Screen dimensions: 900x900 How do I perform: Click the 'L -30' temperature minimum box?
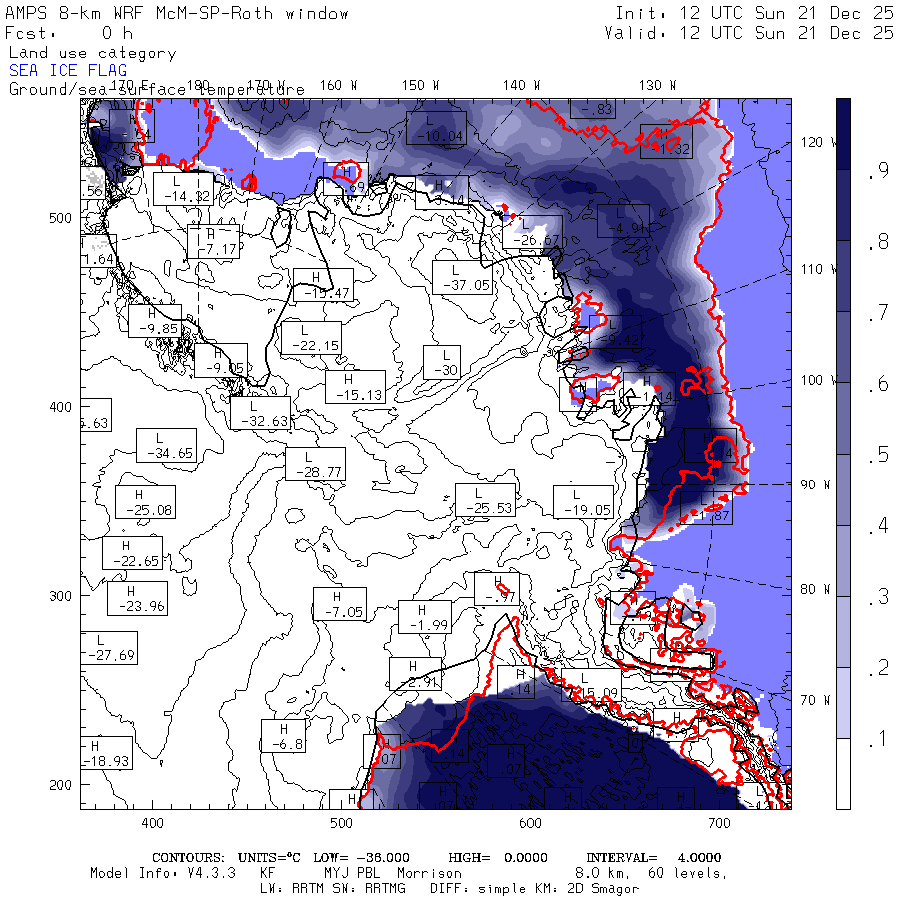pyautogui.click(x=442, y=362)
